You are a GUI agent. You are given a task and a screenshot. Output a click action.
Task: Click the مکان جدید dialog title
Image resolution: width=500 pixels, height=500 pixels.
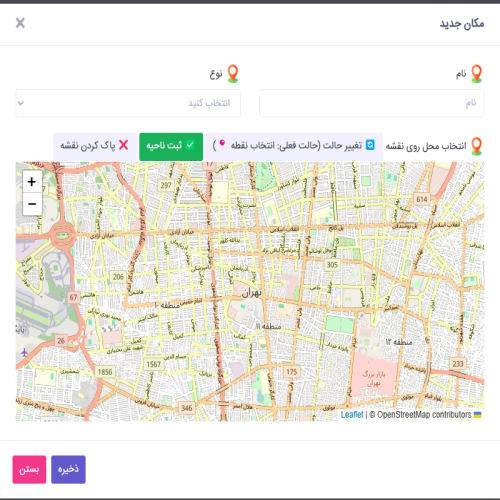click(462, 24)
